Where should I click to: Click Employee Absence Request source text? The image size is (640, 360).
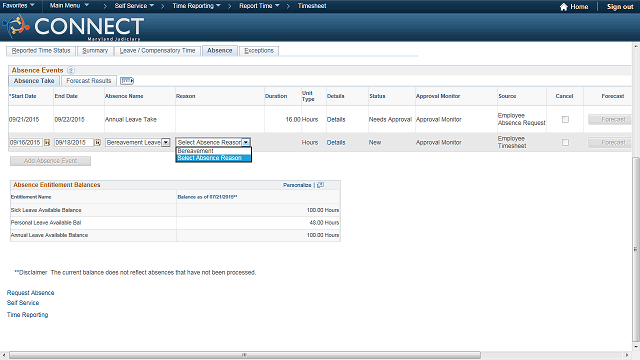pos(521,119)
